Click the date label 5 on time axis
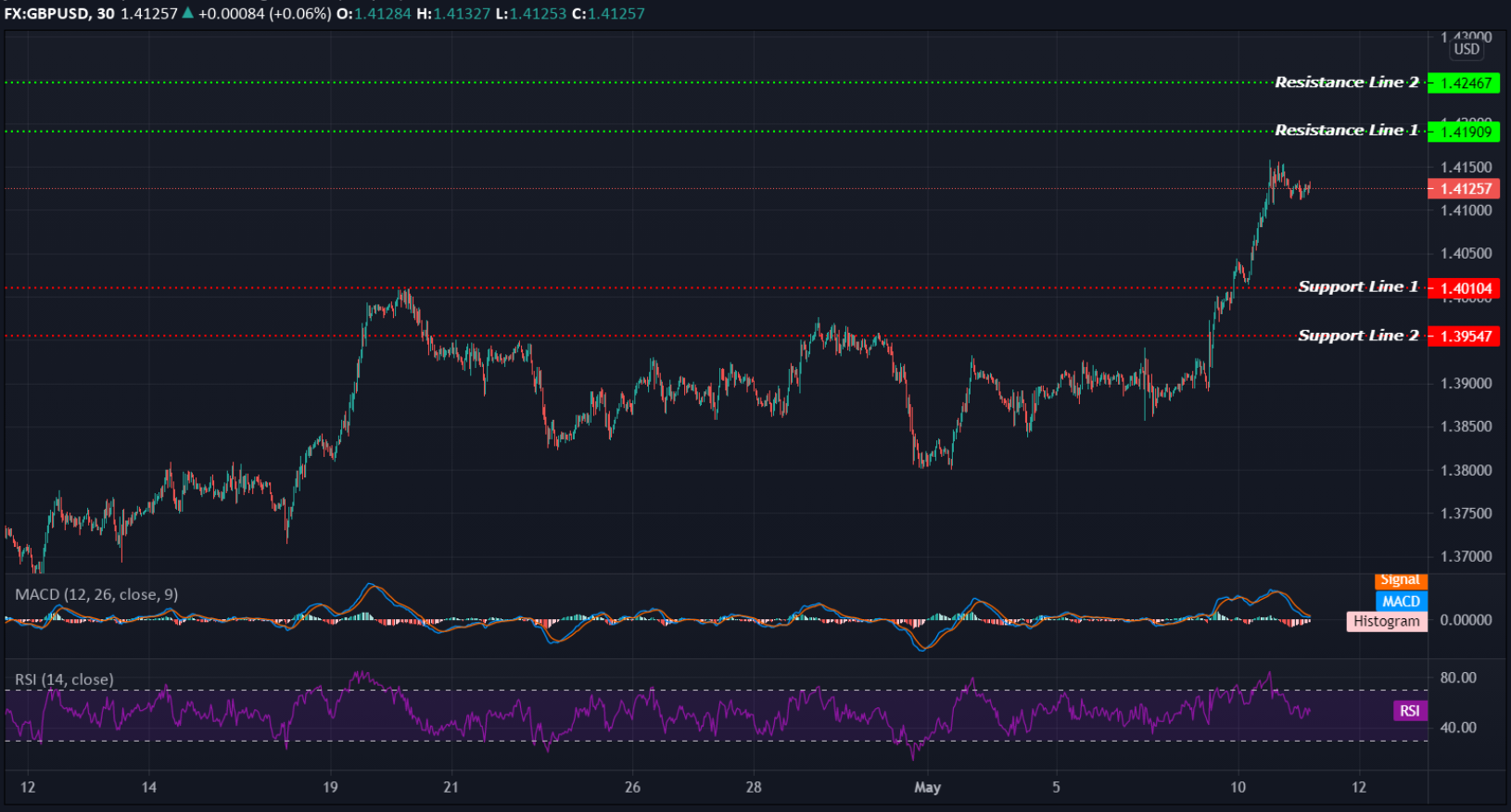The width and height of the screenshot is (1511, 812). (1056, 788)
